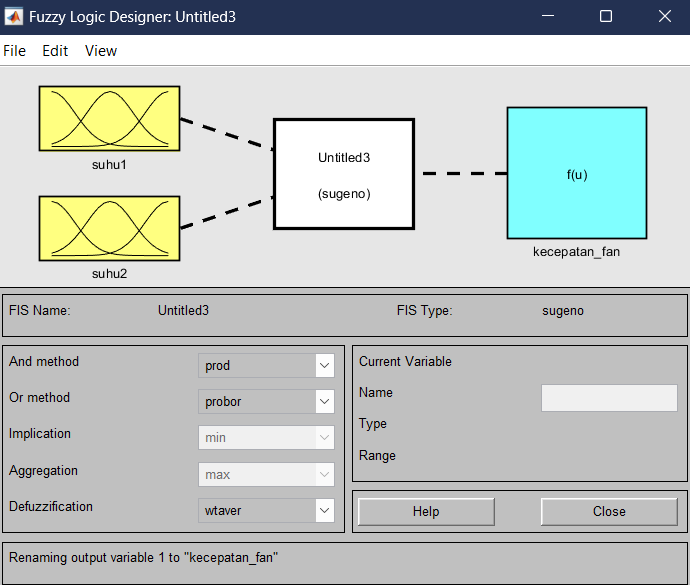Screen dimensions: 690x585
Task: Click the And method label
Action: [44, 361]
